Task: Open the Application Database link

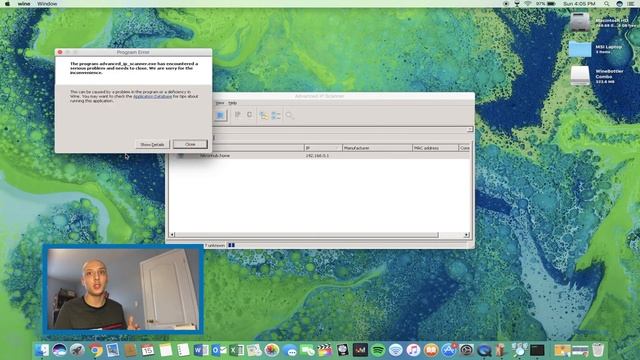Action: click(x=152, y=97)
